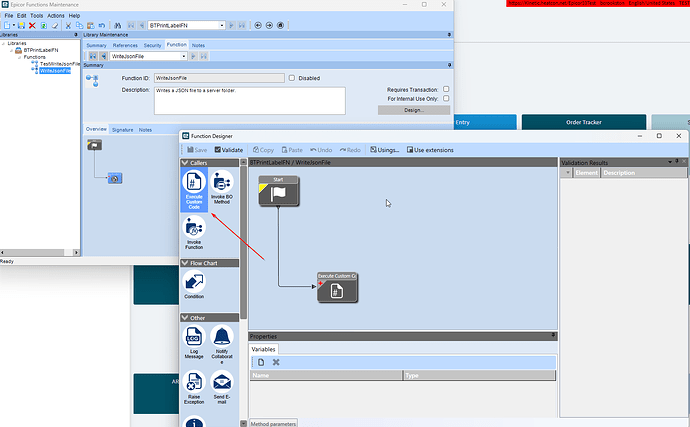The height and width of the screenshot is (427, 690).
Task: Click the Description text field
Action: pyautogui.click(x=250, y=101)
